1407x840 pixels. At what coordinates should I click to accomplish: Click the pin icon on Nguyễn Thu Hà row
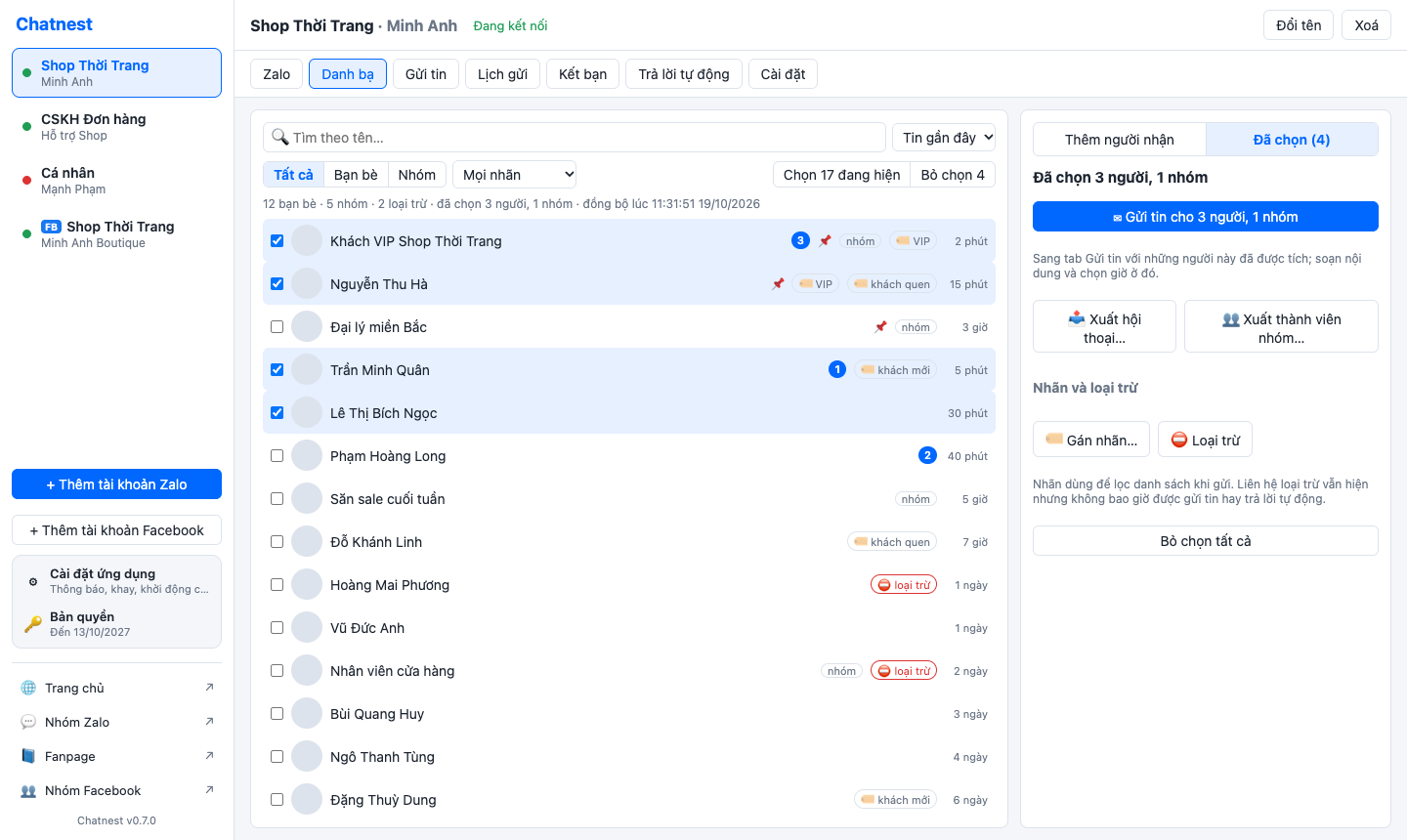778,284
